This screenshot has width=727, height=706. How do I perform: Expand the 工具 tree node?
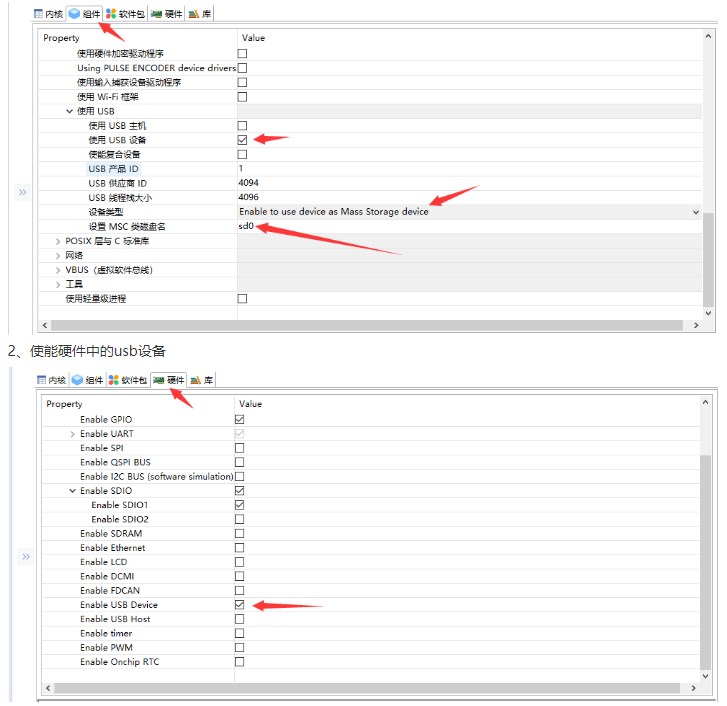pyautogui.click(x=58, y=284)
